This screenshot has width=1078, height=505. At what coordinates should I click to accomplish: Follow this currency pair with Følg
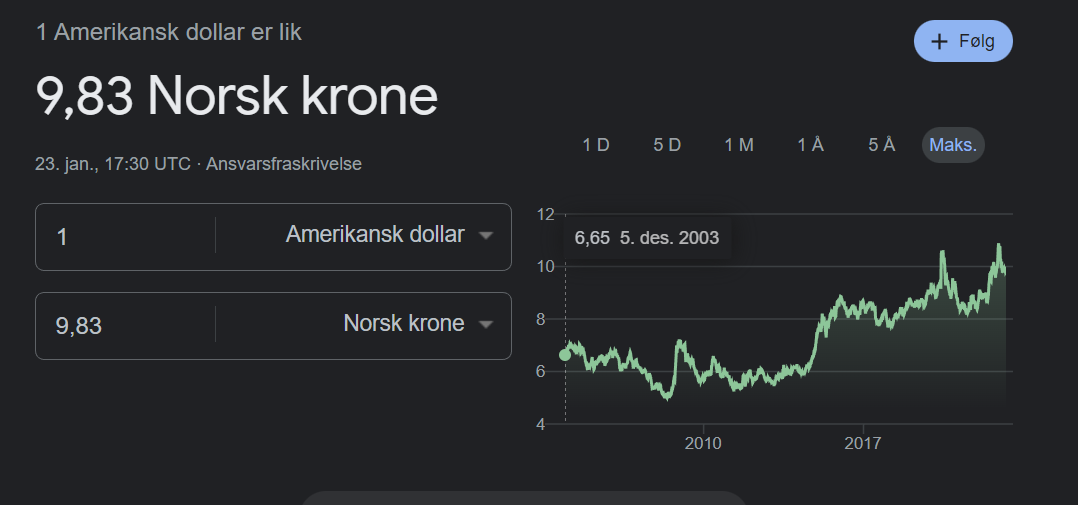click(x=963, y=41)
